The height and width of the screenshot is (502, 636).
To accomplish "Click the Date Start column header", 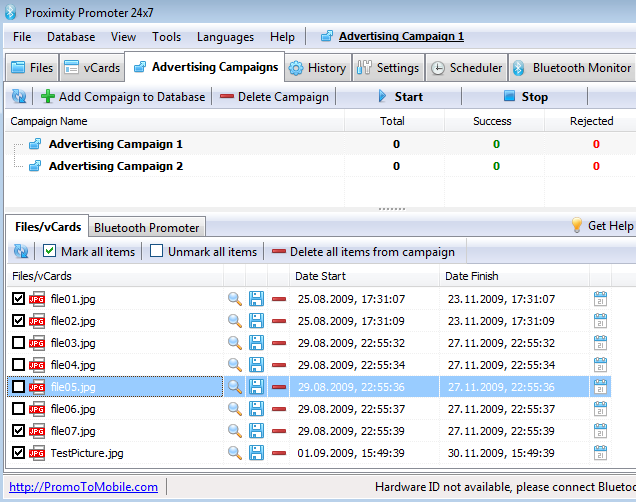I will coord(320,276).
